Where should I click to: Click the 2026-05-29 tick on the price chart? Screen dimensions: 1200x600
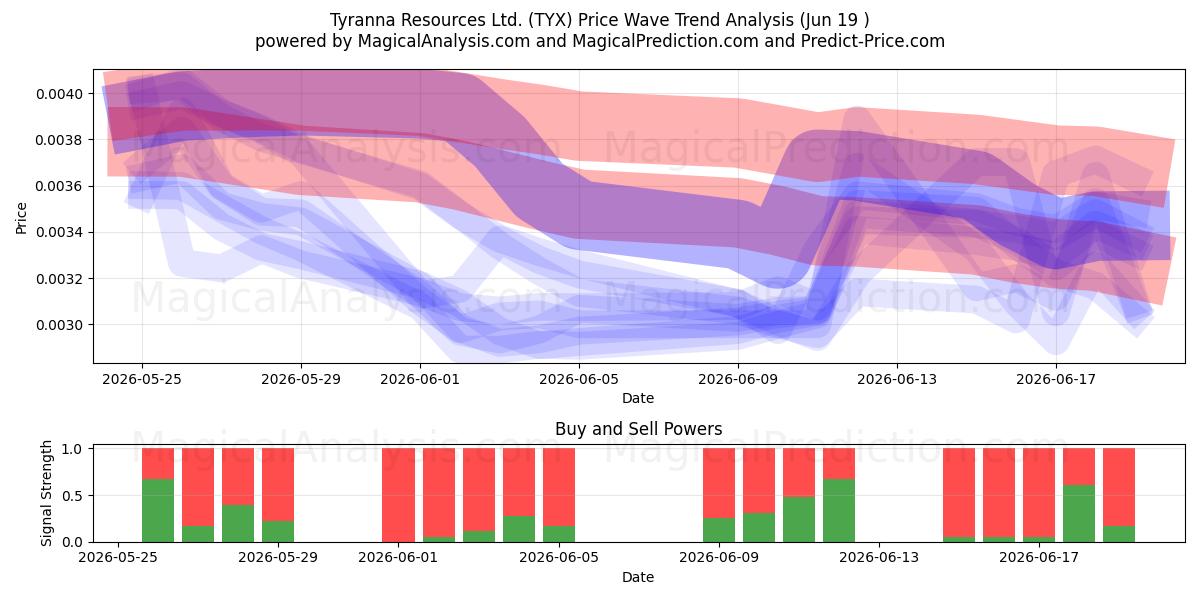point(301,379)
